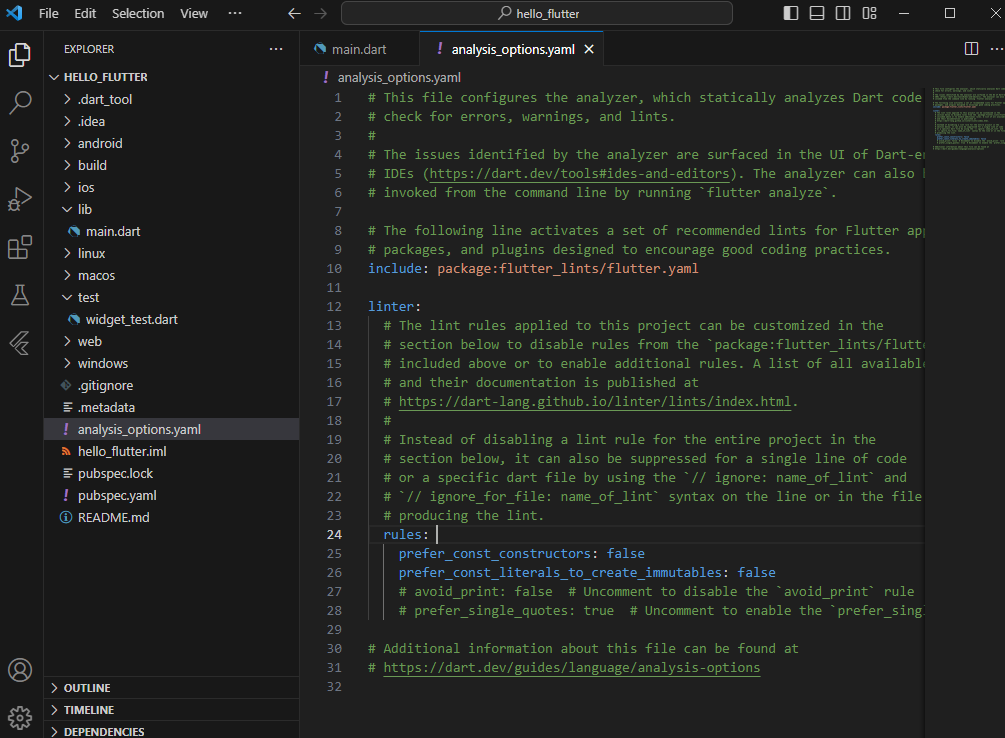Open the View menu

click(194, 13)
